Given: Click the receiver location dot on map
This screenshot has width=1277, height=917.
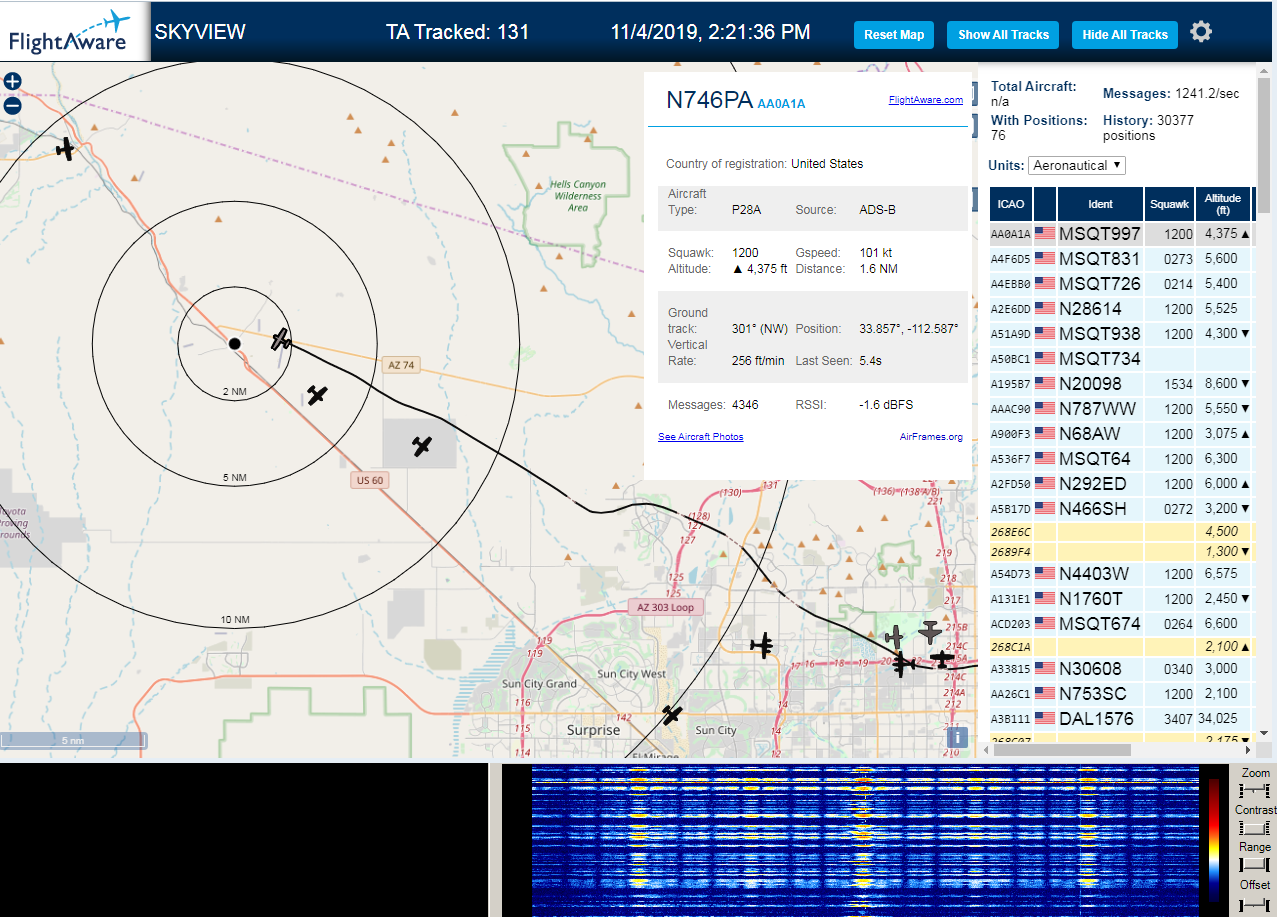Looking at the screenshot, I should (234, 343).
